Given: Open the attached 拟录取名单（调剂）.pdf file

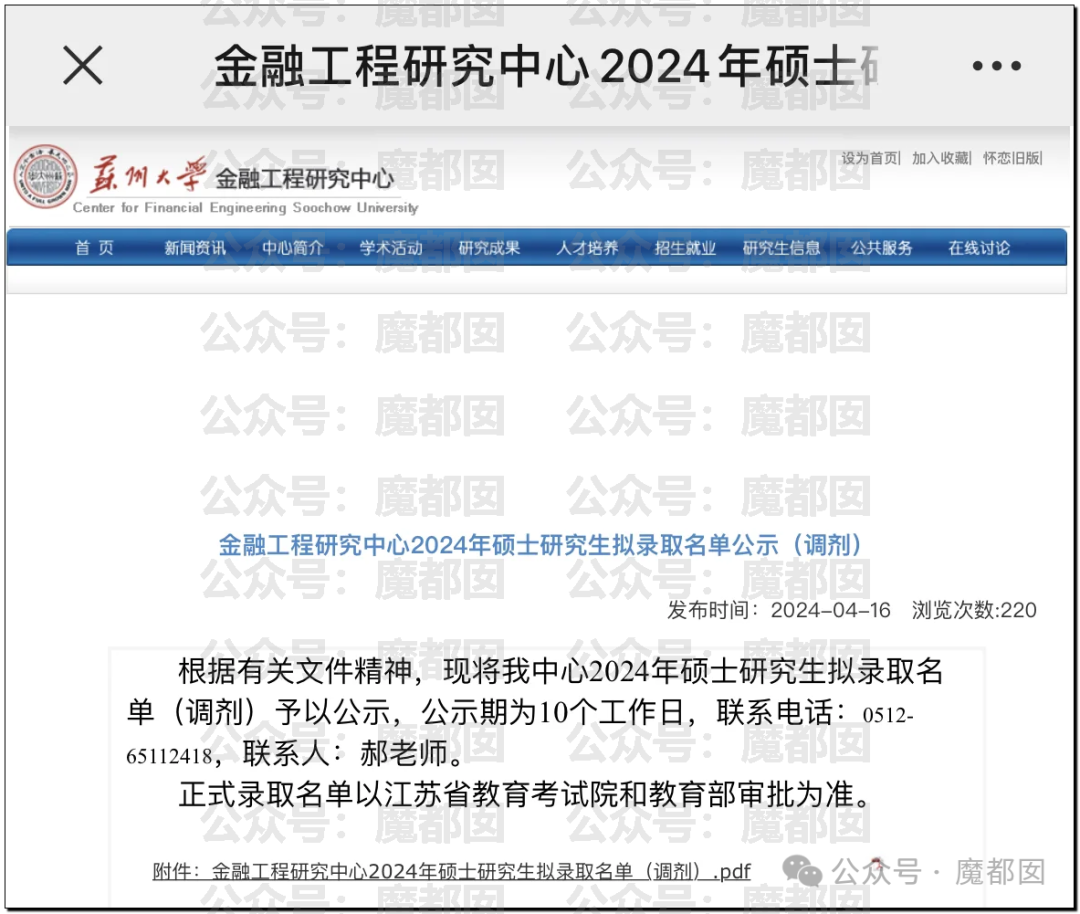Looking at the screenshot, I should pyautogui.click(x=451, y=871).
